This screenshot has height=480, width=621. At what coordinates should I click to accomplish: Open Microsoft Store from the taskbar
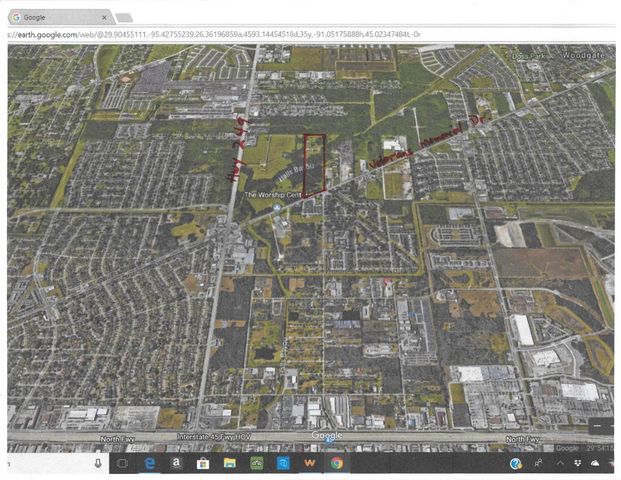point(203,463)
